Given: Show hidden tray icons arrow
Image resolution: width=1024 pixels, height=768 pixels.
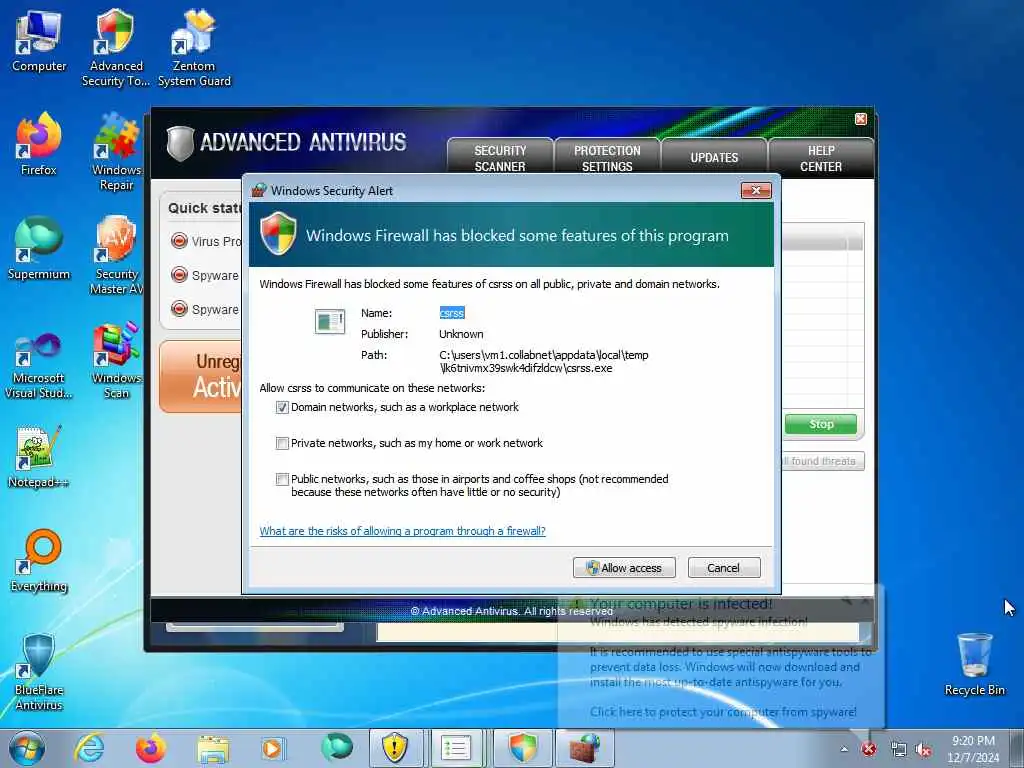Looking at the screenshot, I should pyautogui.click(x=844, y=750).
